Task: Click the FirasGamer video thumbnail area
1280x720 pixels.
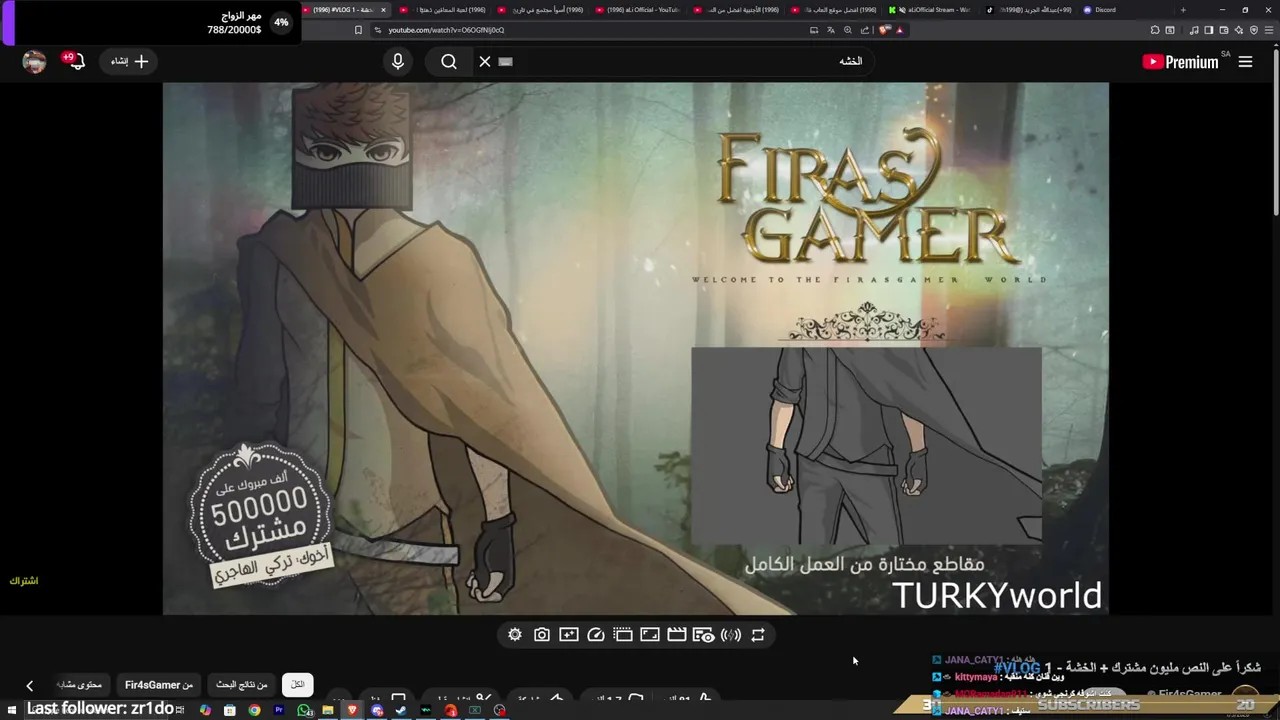Action: pyautogui.click(x=636, y=348)
